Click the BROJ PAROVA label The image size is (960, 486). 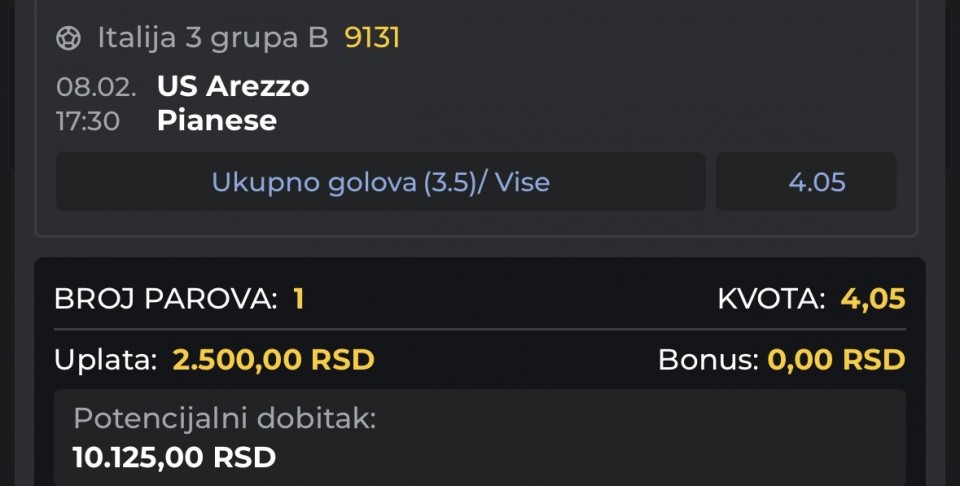[165, 299]
